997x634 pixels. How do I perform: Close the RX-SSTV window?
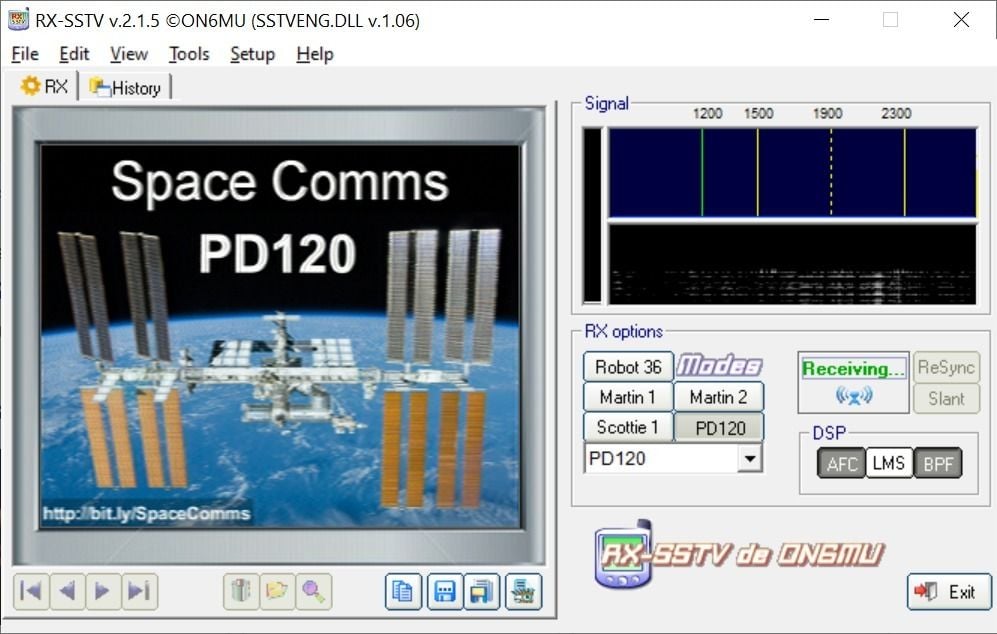click(961, 20)
